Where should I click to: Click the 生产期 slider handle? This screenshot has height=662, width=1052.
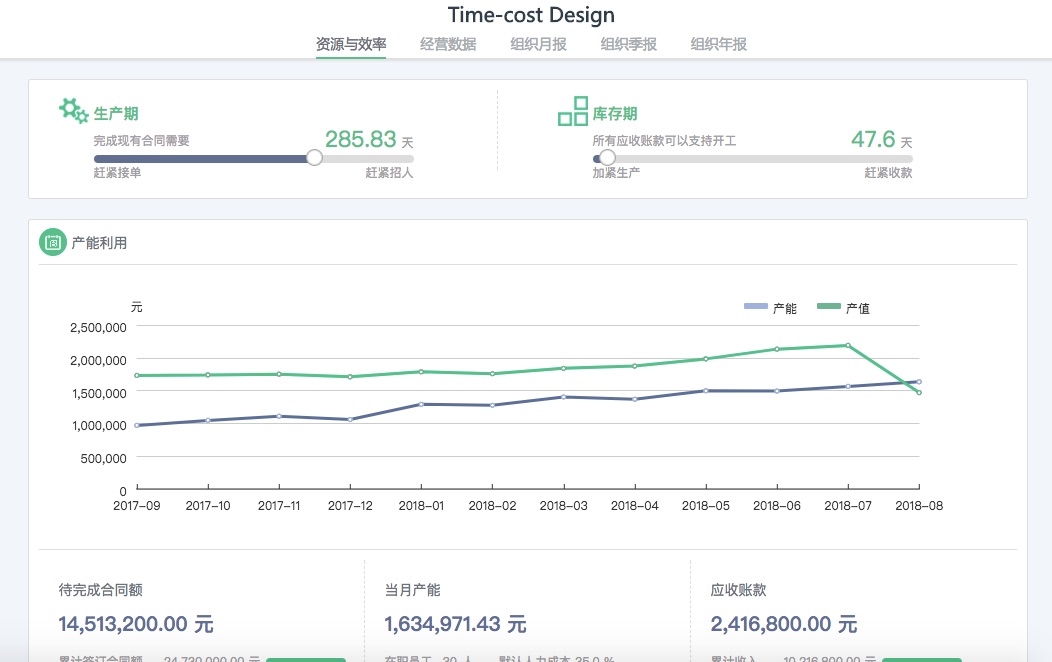click(314, 158)
